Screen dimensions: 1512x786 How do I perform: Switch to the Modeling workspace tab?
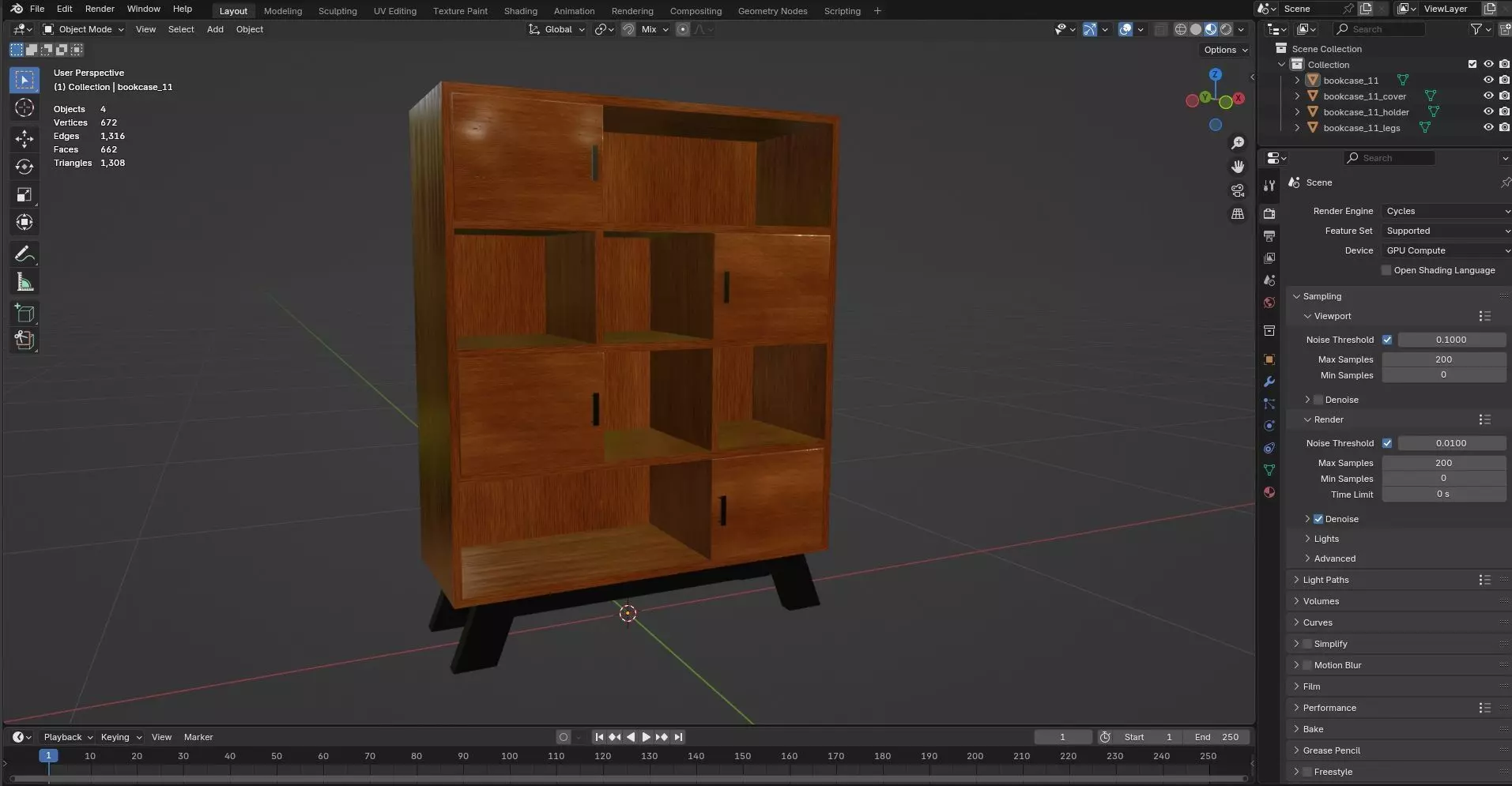283,11
